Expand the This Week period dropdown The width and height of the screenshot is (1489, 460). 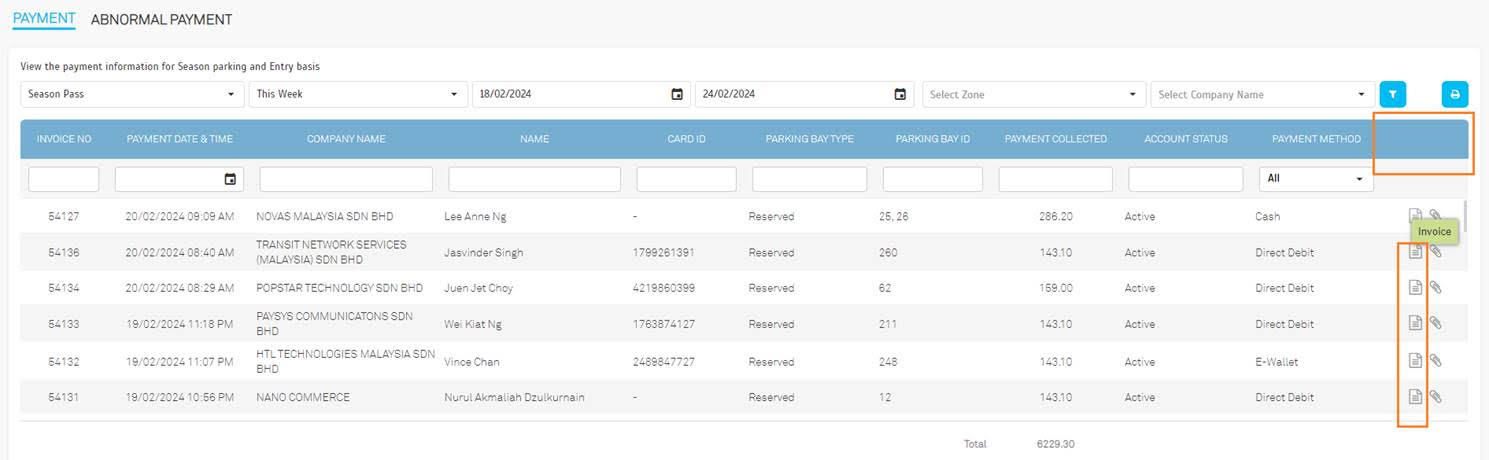click(357, 95)
